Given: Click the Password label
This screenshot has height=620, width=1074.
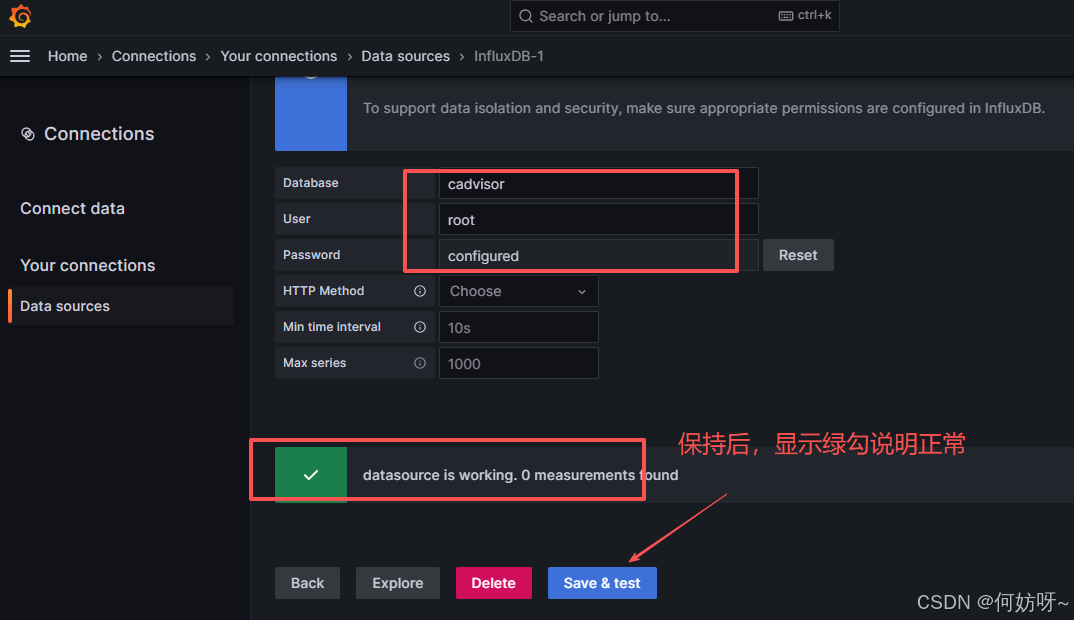Looking at the screenshot, I should pos(312,255).
